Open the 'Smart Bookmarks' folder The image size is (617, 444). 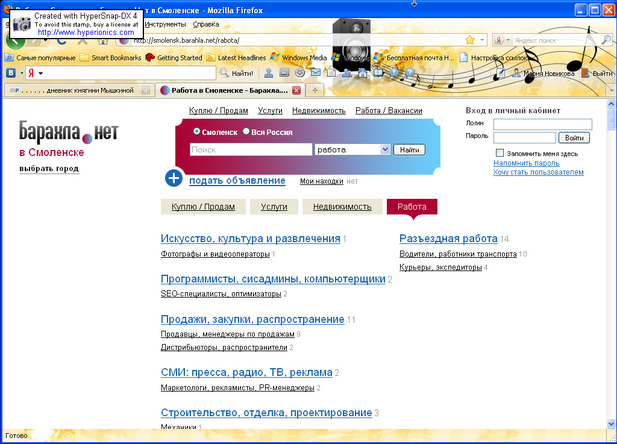tap(111, 58)
